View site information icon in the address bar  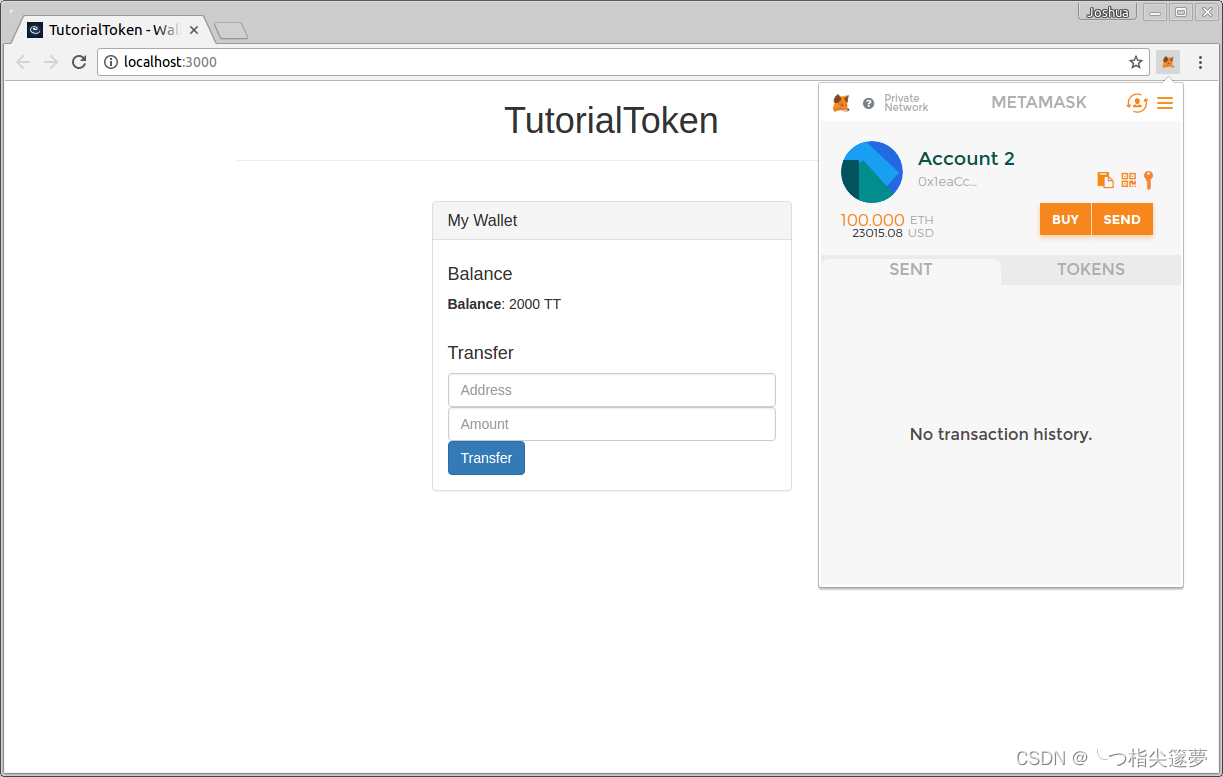point(111,62)
